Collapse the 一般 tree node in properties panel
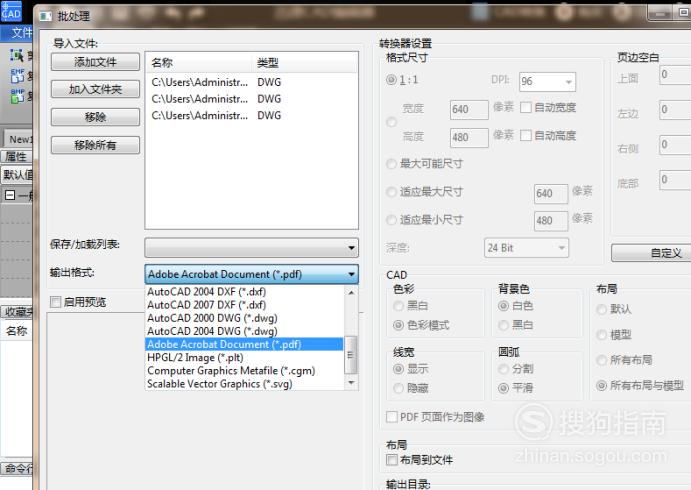This screenshot has width=691, height=490. point(10,195)
